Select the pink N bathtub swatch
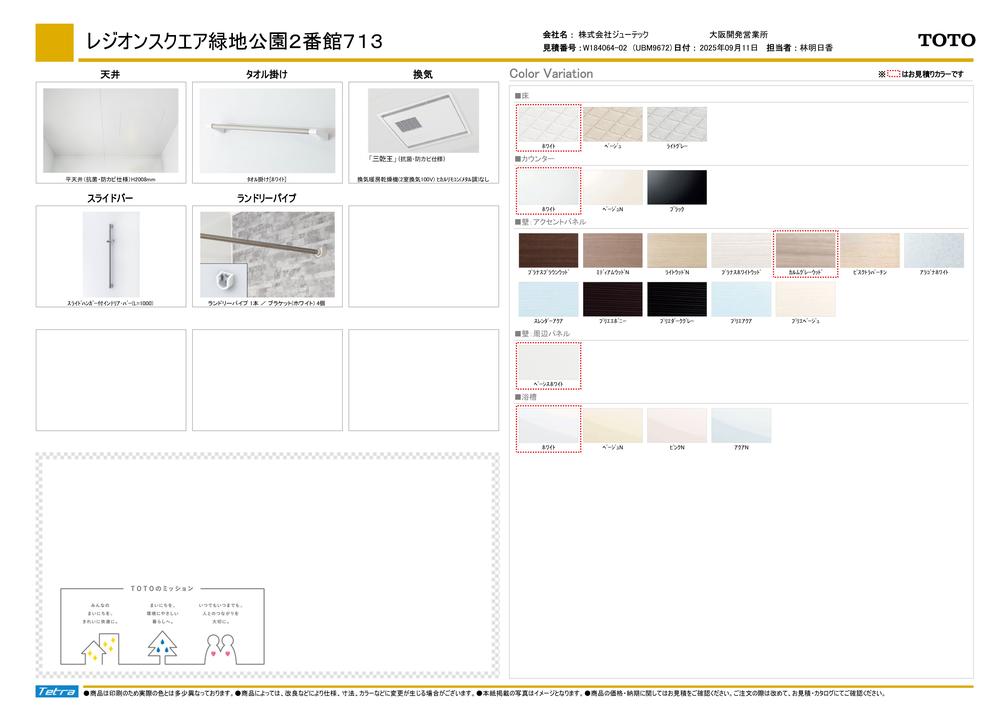This screenshot has height=707, width=1000. point(676,425)
